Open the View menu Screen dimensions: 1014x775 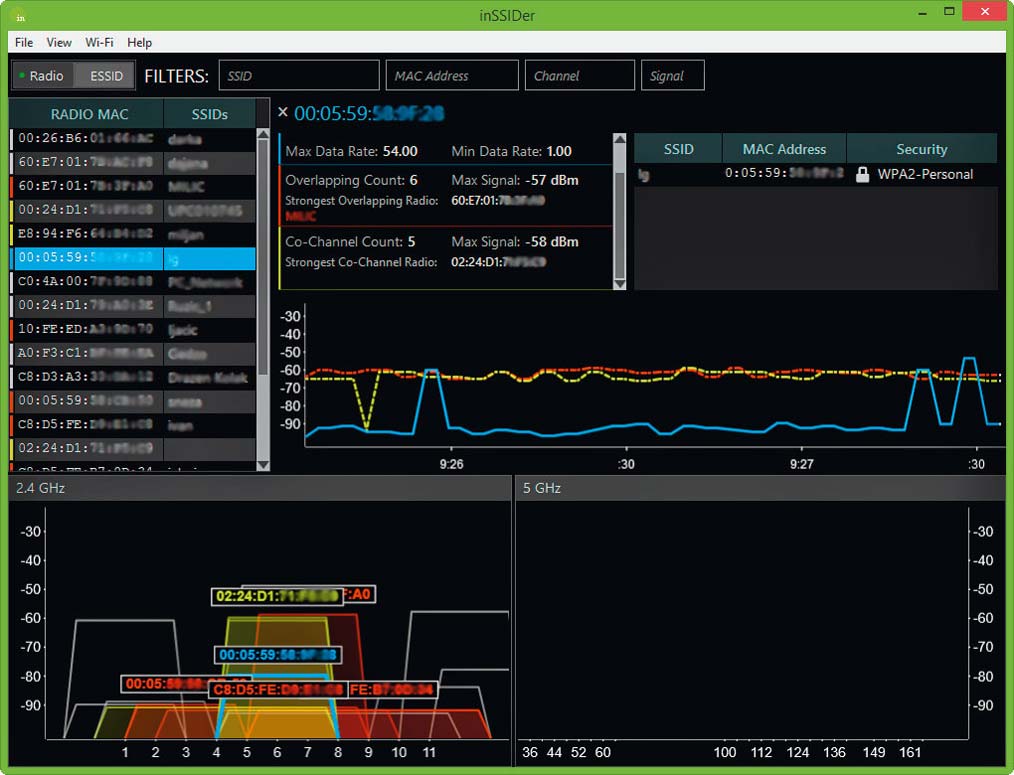click(x=59, y=43)
